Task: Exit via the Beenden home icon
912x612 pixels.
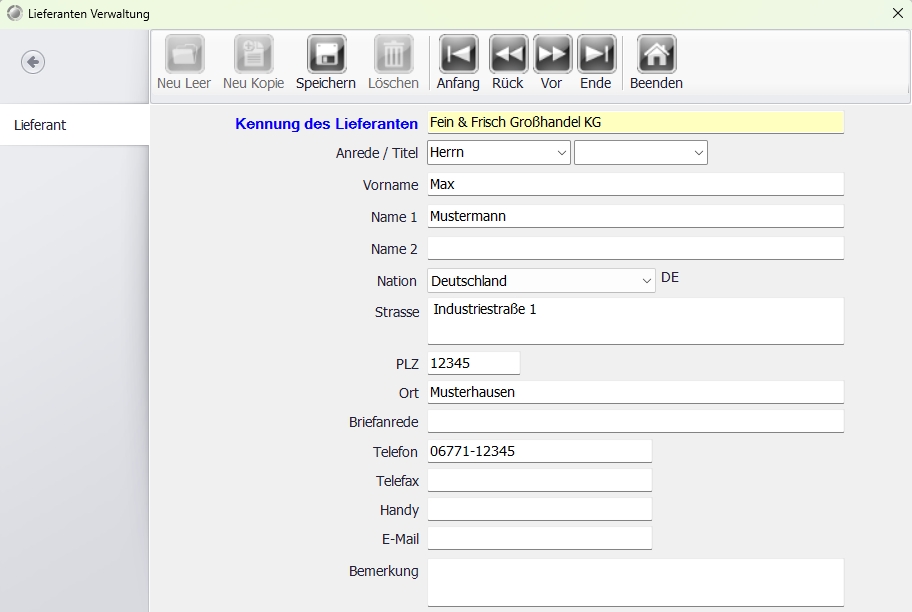Action: click(x=656, y=55)
